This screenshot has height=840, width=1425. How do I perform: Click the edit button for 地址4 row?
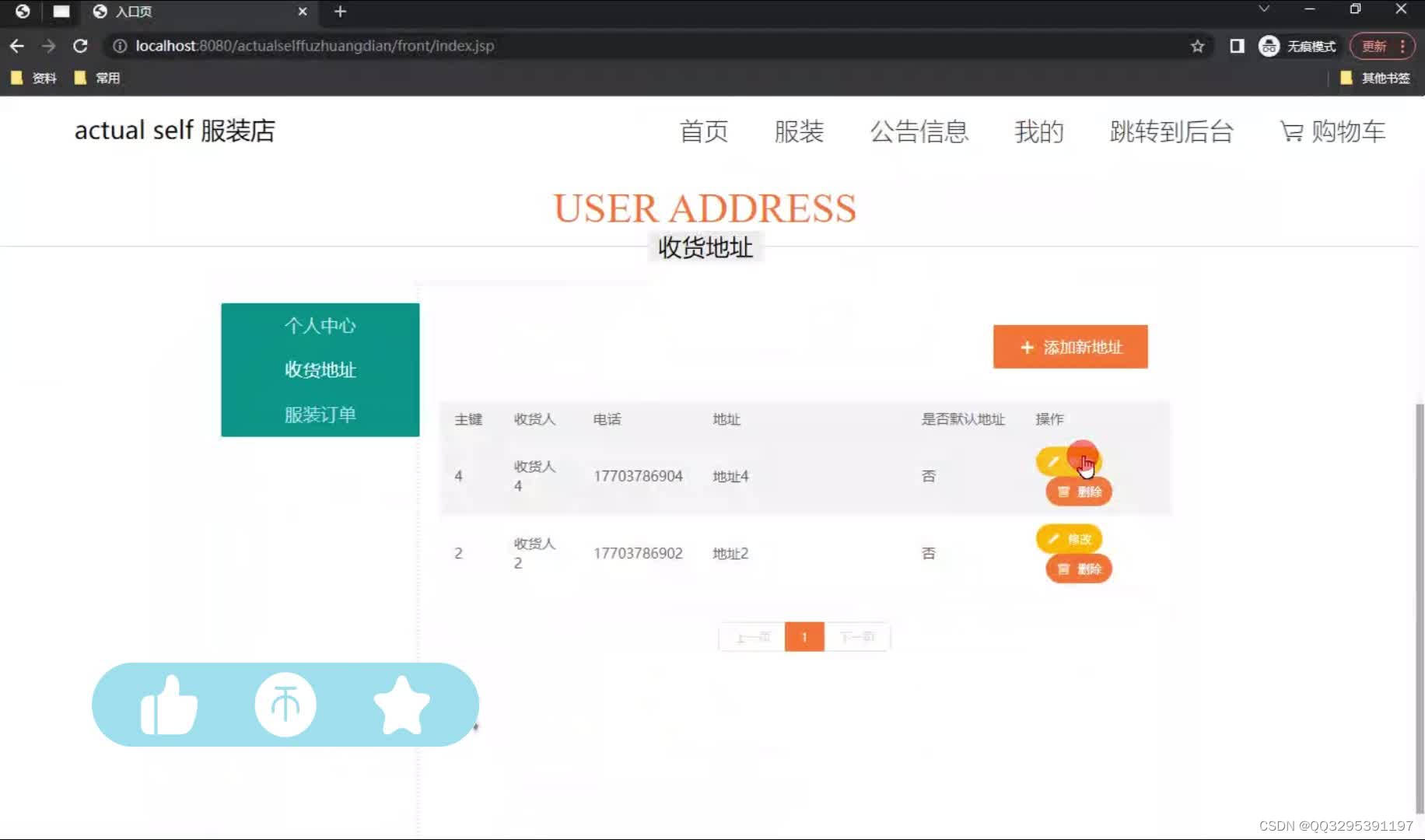pyautogui.click(x=1069, y=461)
